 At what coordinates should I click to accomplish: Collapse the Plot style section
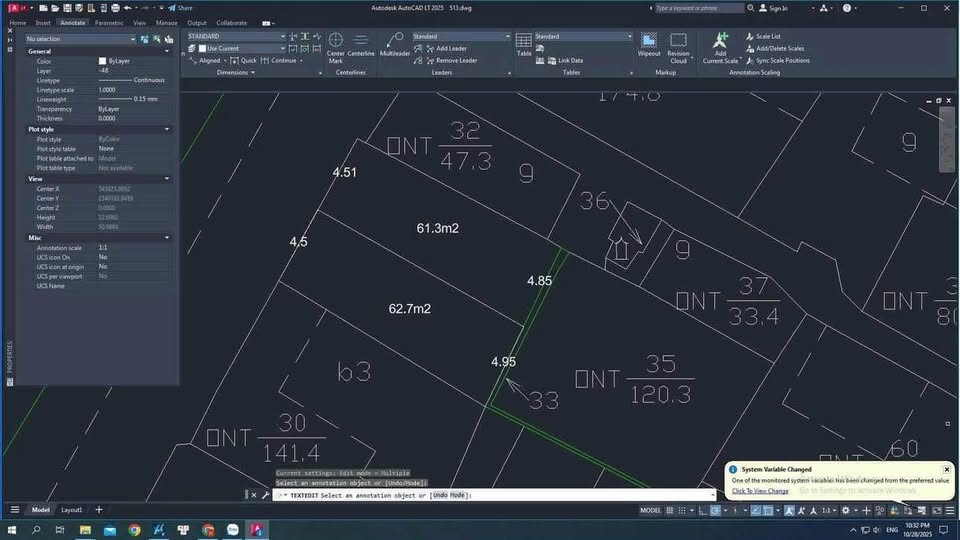(x=167, y=129)
